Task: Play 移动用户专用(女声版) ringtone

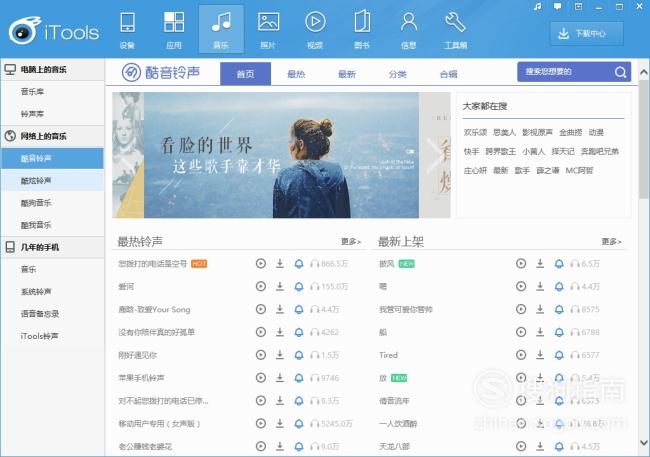Action: click(261, 423)
